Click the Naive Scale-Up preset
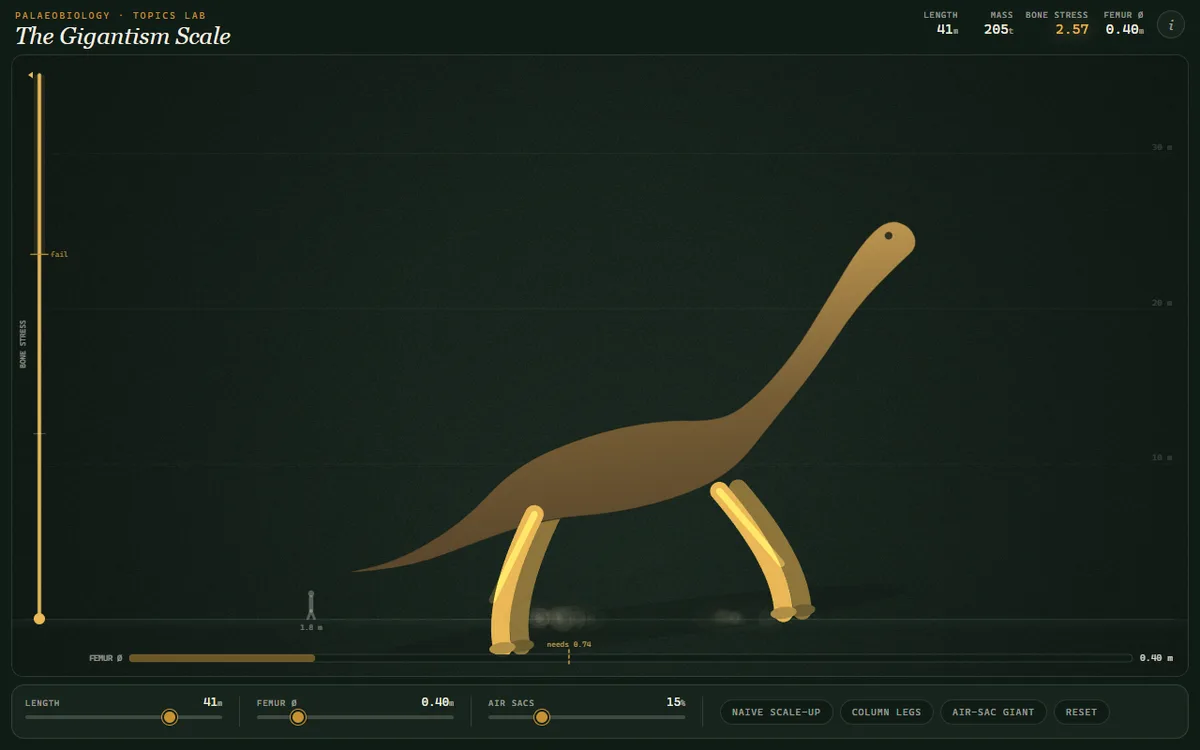 (x=776, y=712)
